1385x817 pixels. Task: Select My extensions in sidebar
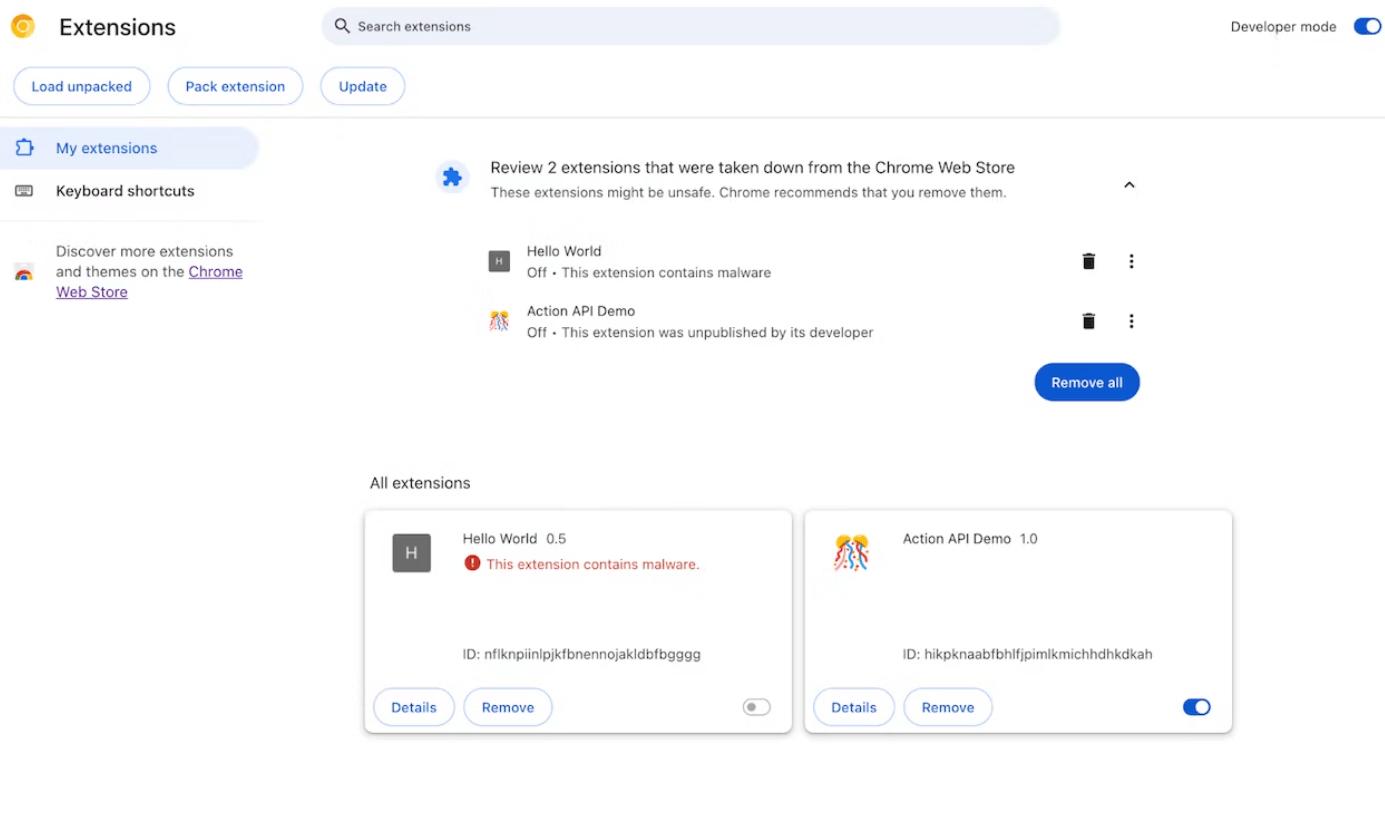click(x=130, y=148)
